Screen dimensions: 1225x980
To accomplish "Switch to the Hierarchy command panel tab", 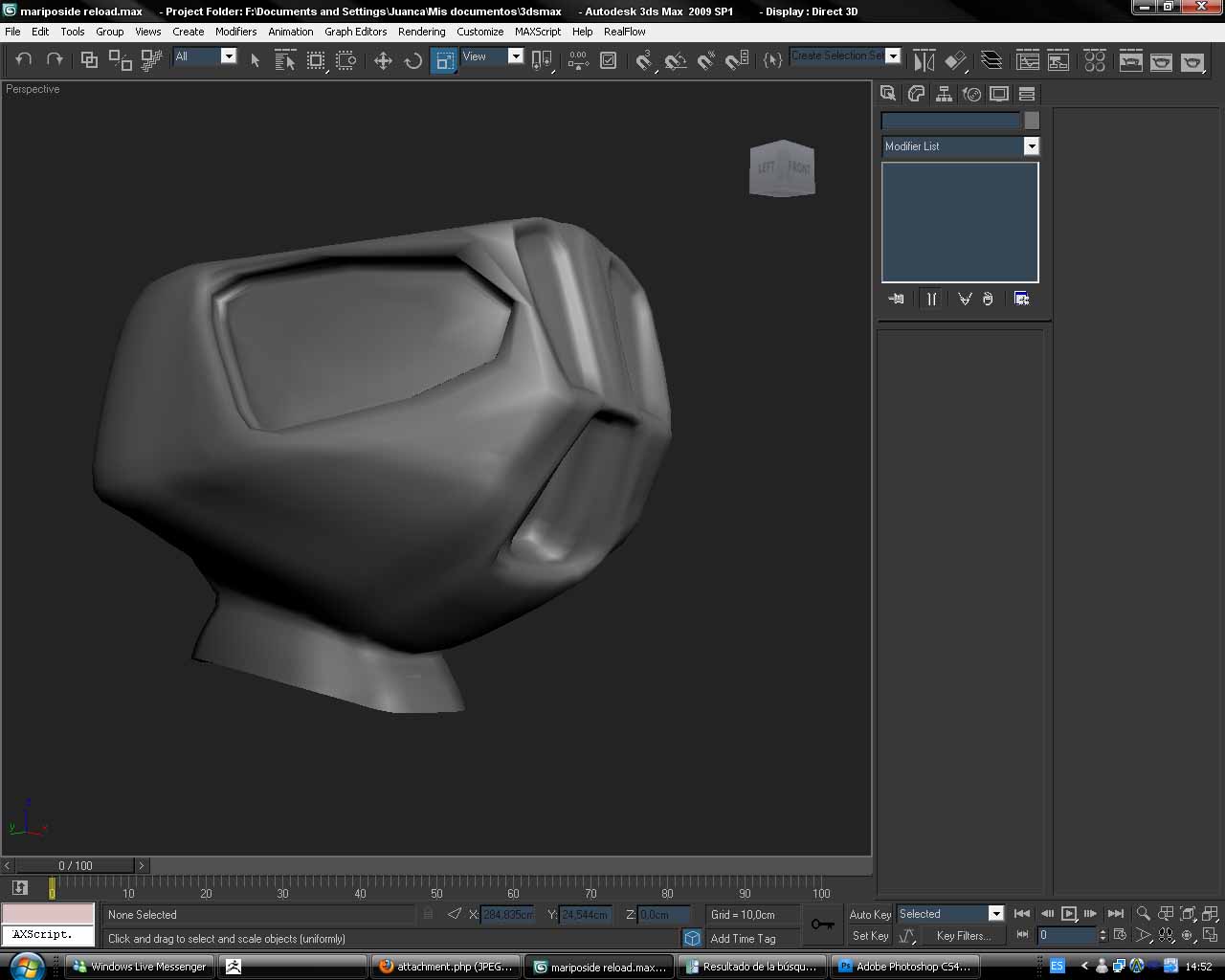I will click(944, 94).
